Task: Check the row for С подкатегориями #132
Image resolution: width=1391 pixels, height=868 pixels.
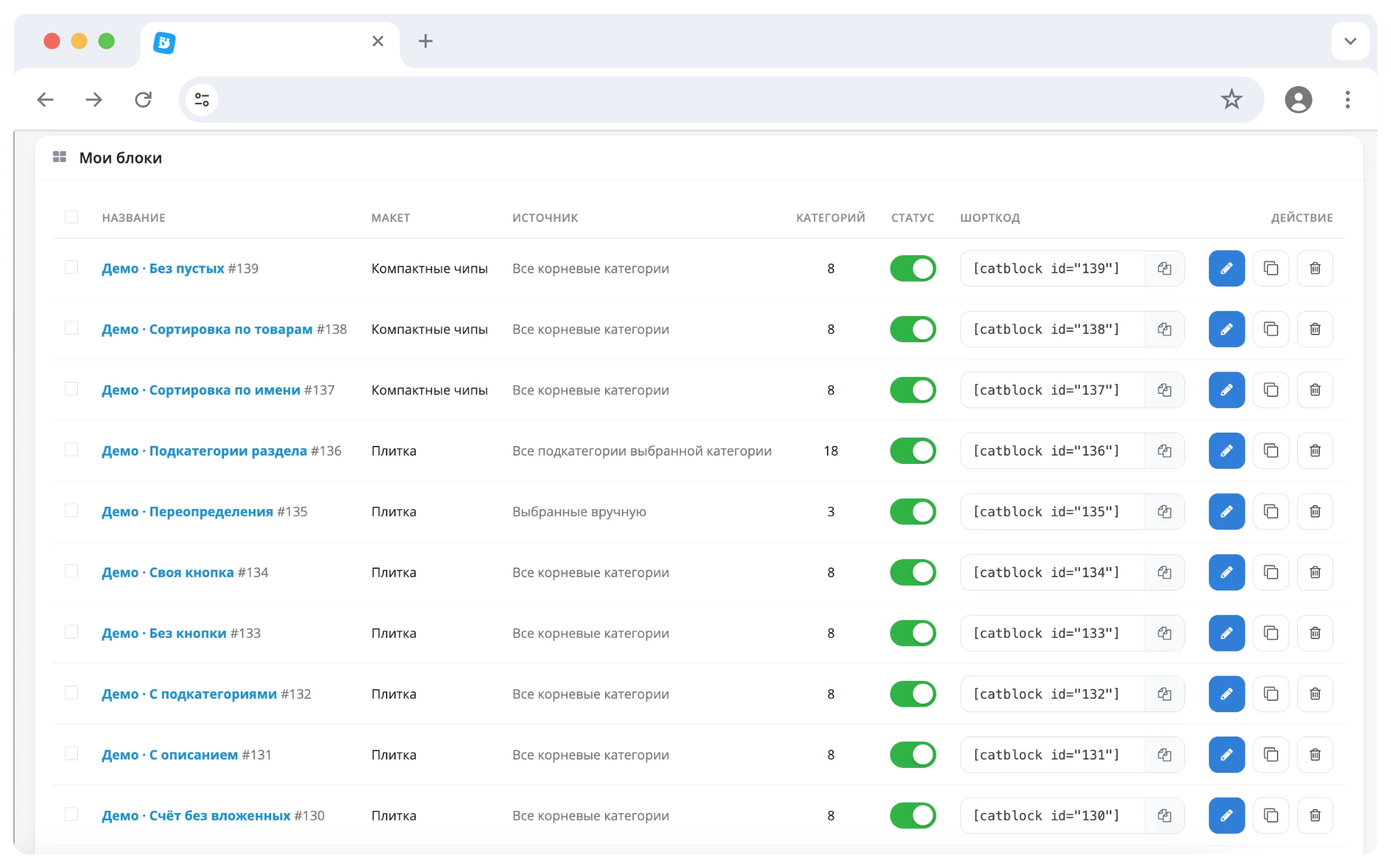Action: pos(71,693)
